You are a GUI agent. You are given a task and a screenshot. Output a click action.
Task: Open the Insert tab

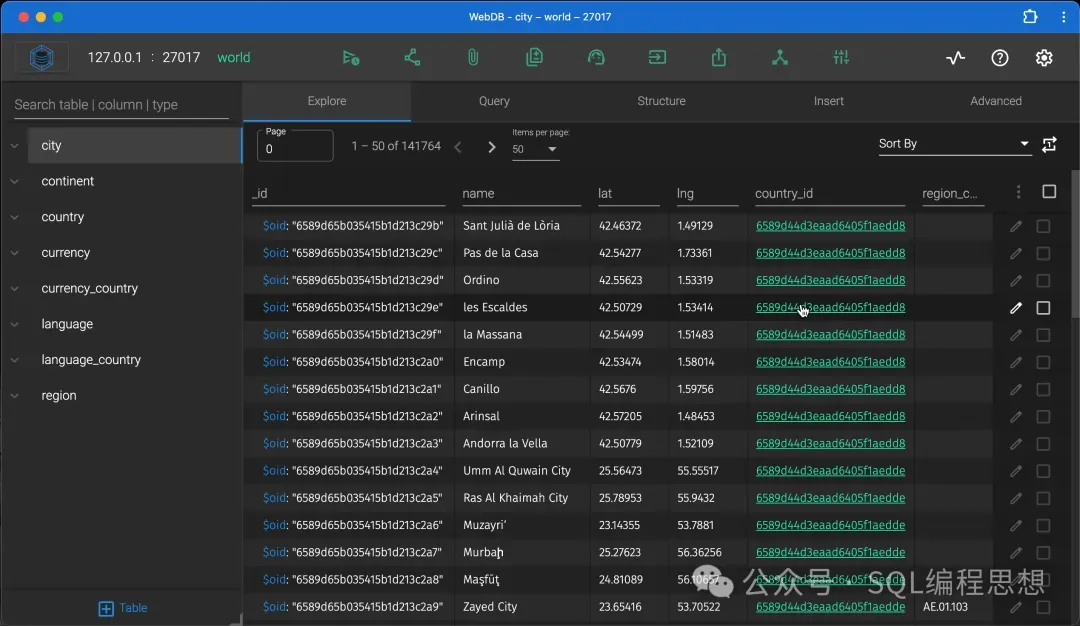[829, 101]
